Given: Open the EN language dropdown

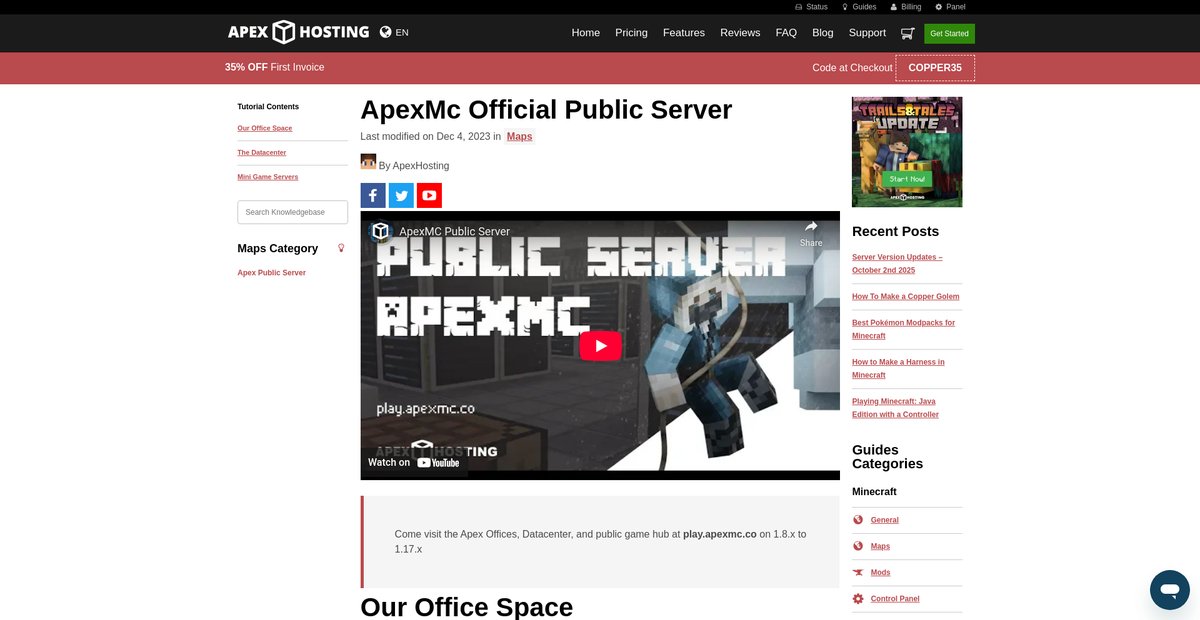Looking at the screenshot, I should pos(402,32).
